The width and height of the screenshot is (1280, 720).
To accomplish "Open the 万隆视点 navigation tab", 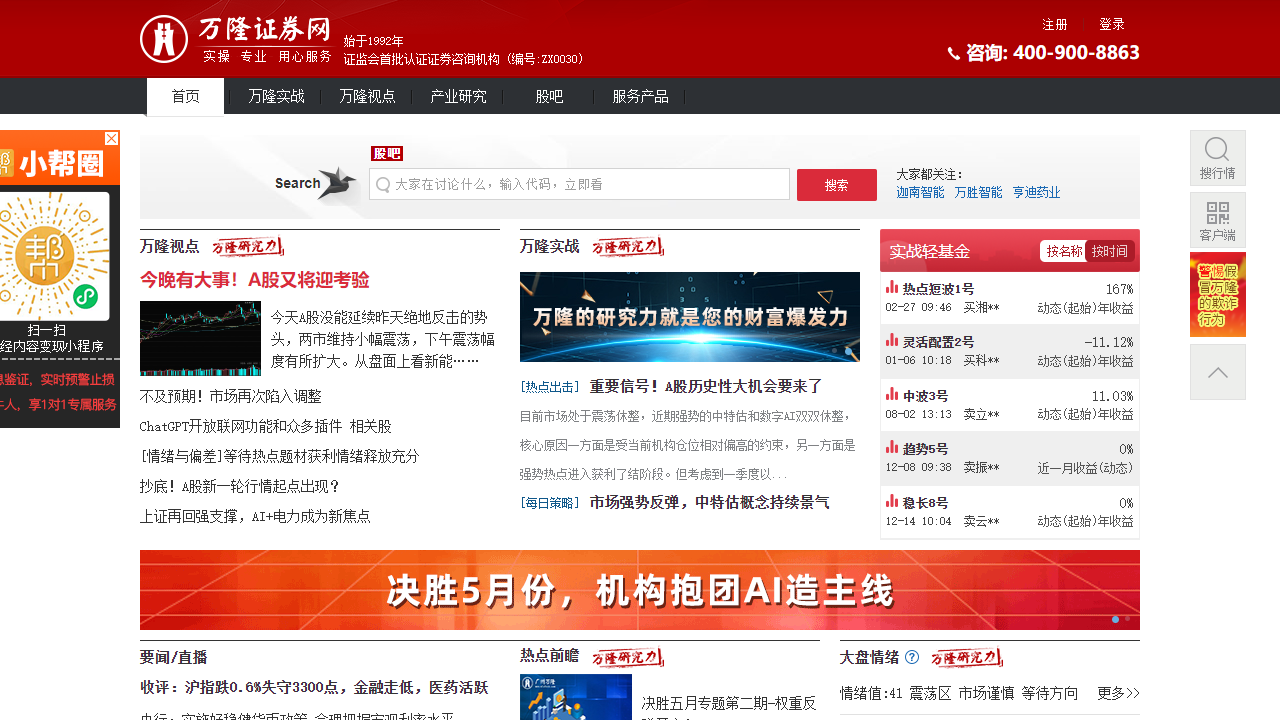I will 367,96.
